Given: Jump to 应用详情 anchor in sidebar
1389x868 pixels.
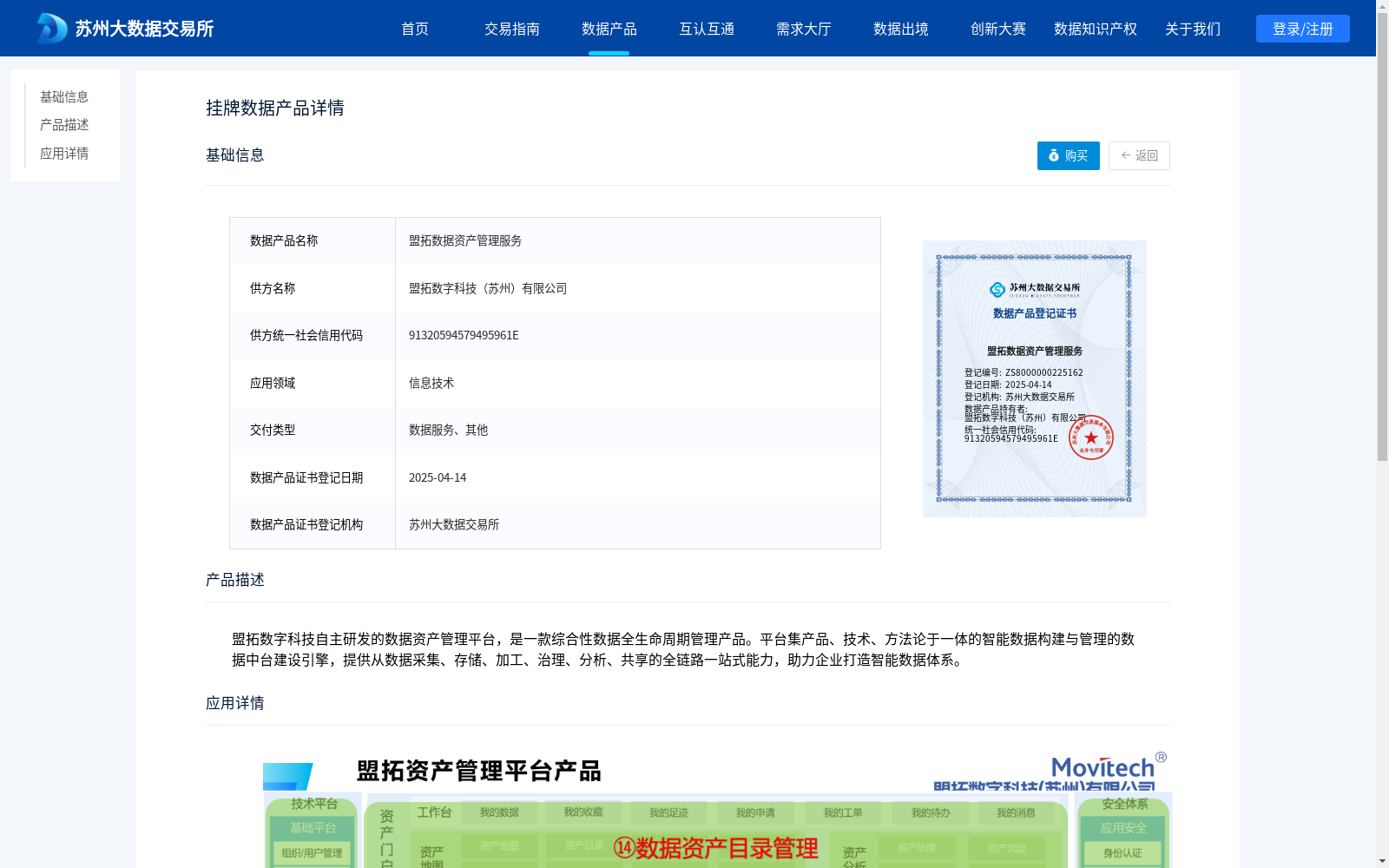Looking at the screenshot, I should click(x=64, y=154).
